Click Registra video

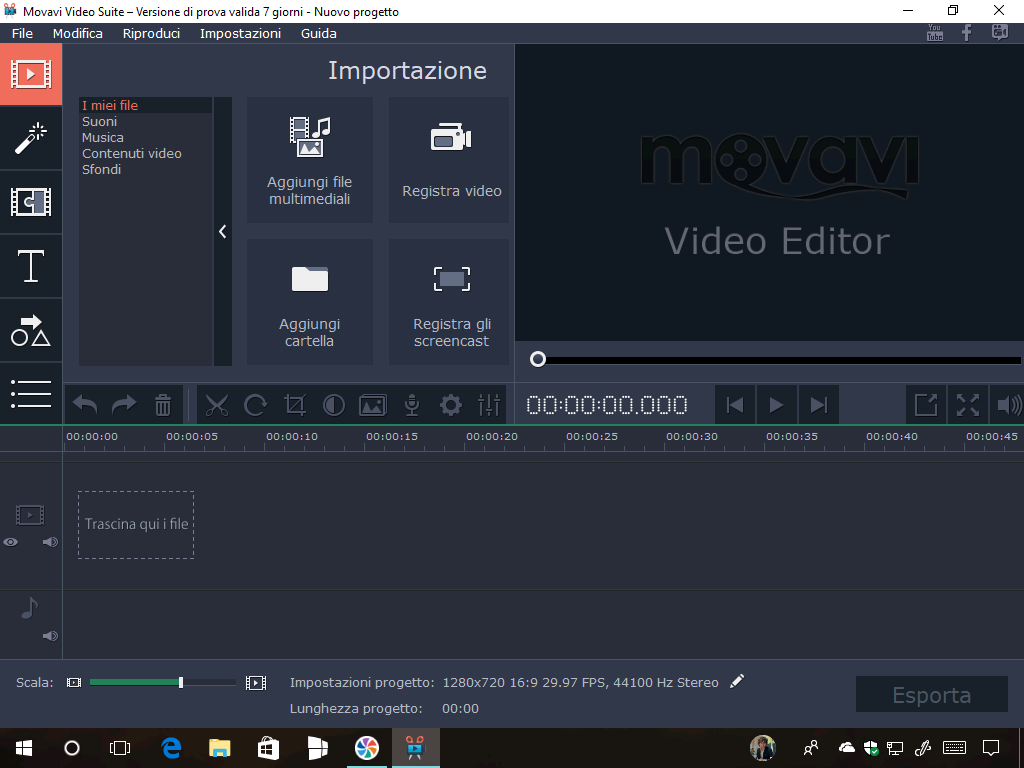point(451,160)
